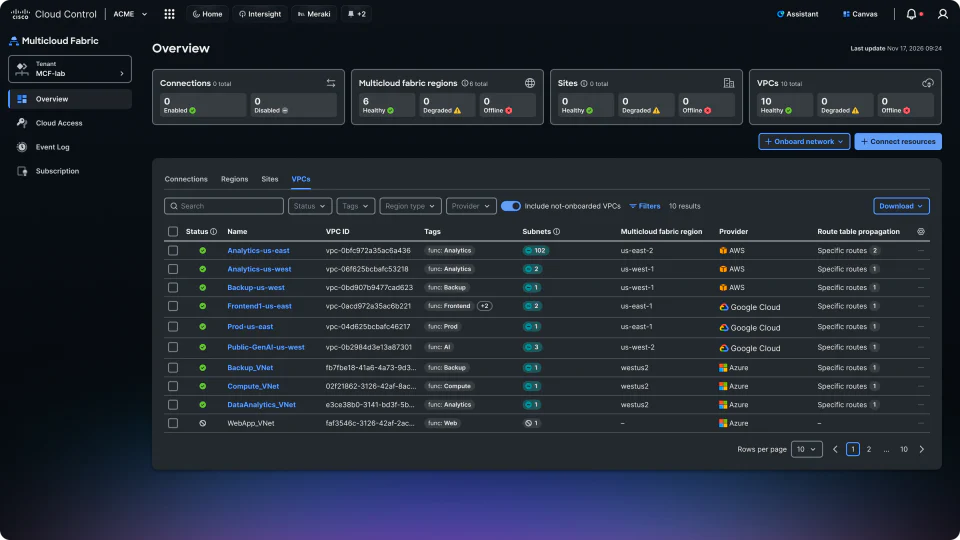Click row actions menu for Prod-us-east
The width and height of the screenshot is (960, 540).
point(921,326)
